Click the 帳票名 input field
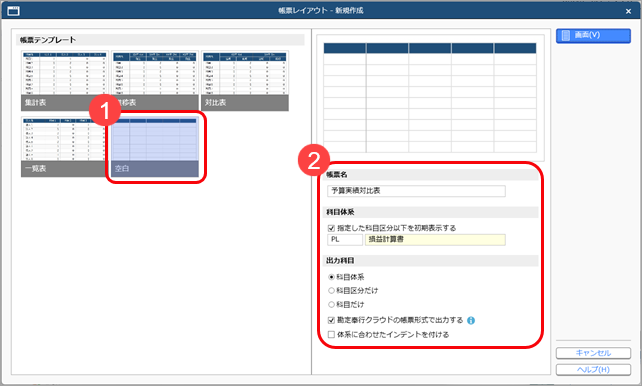Viewport: 642px width, 386px height. 416,191
